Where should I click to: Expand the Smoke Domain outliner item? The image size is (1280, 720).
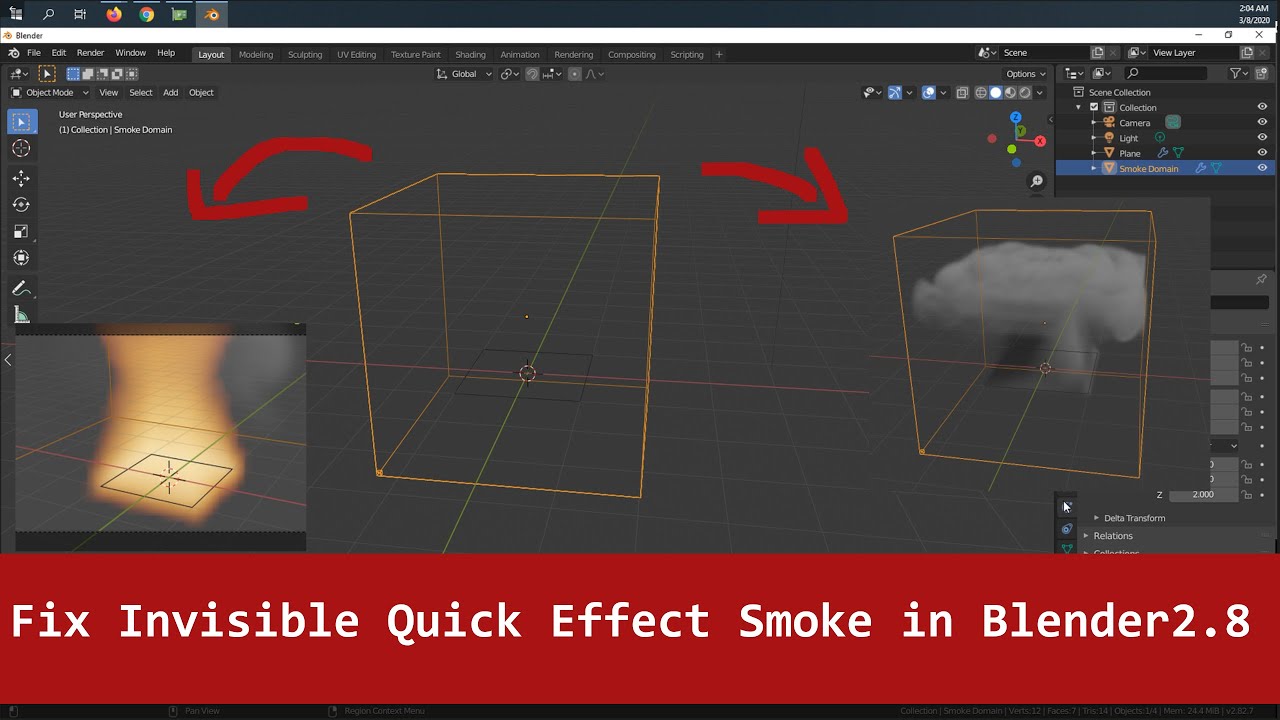(x=1094, y=169)
